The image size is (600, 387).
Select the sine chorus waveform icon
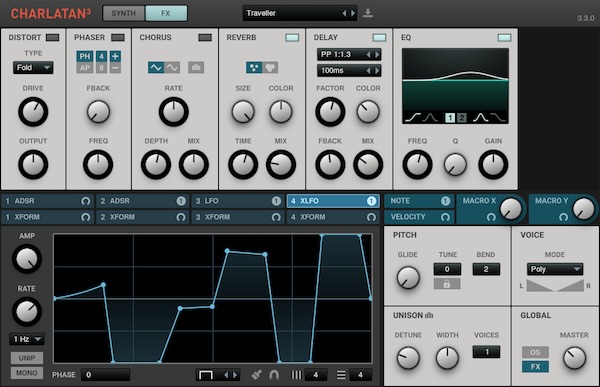[x=156, y=68]
